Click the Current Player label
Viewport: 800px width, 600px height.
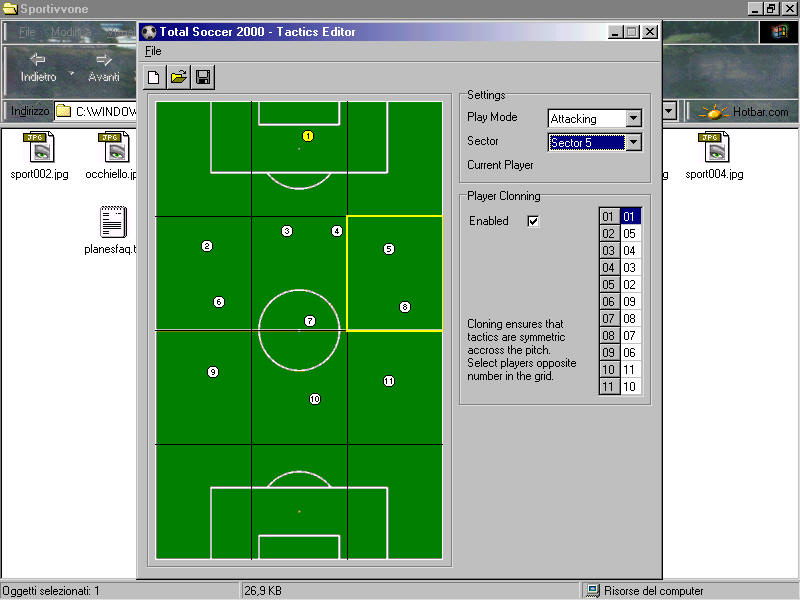point(500,165)
